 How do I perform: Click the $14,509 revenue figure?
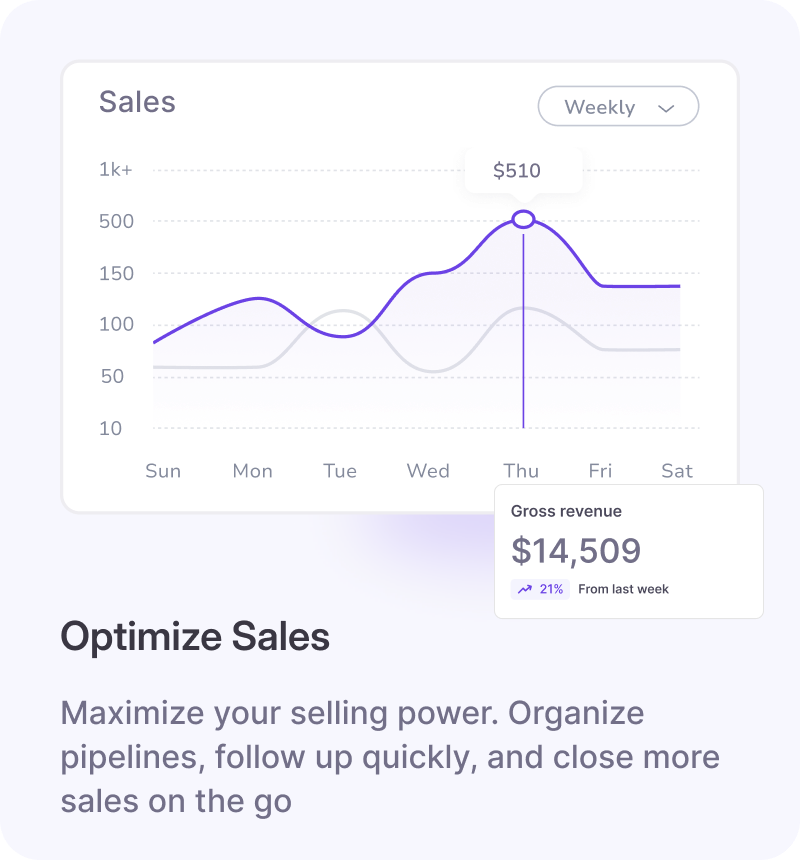[578, 551]
